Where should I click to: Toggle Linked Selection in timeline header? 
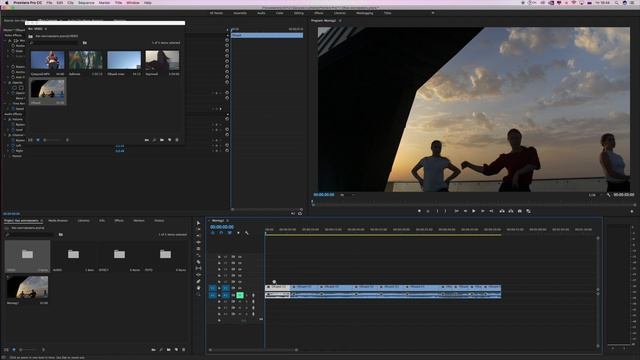coord(229,233)
